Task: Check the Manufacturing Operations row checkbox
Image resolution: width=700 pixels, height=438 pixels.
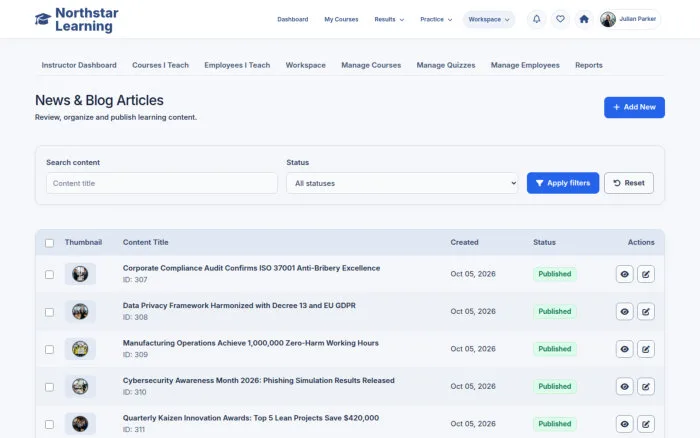Action: click(50, 350)
